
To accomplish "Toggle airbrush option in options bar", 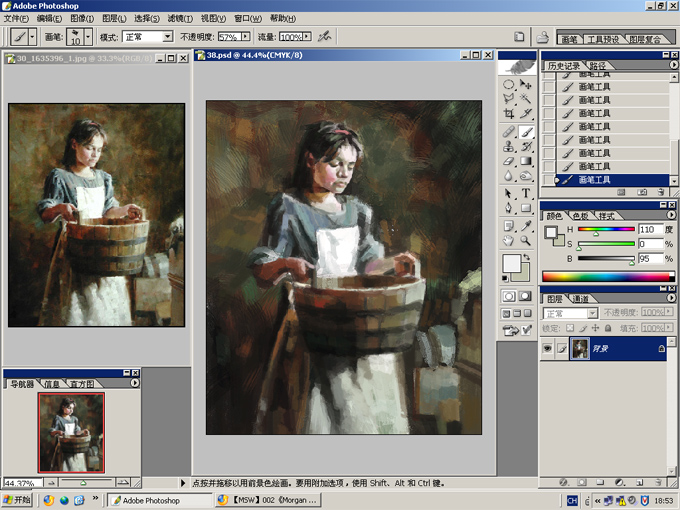I will [324, 36].
